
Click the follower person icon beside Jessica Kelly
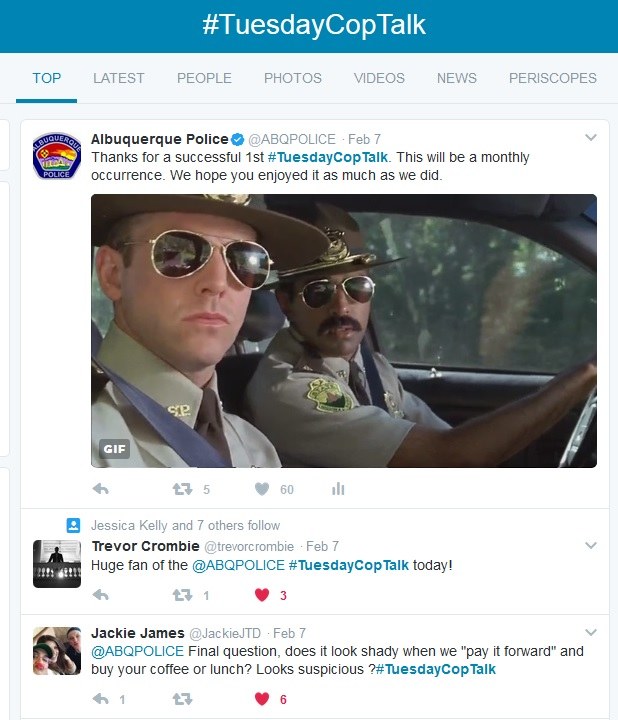tap(73, 525)
